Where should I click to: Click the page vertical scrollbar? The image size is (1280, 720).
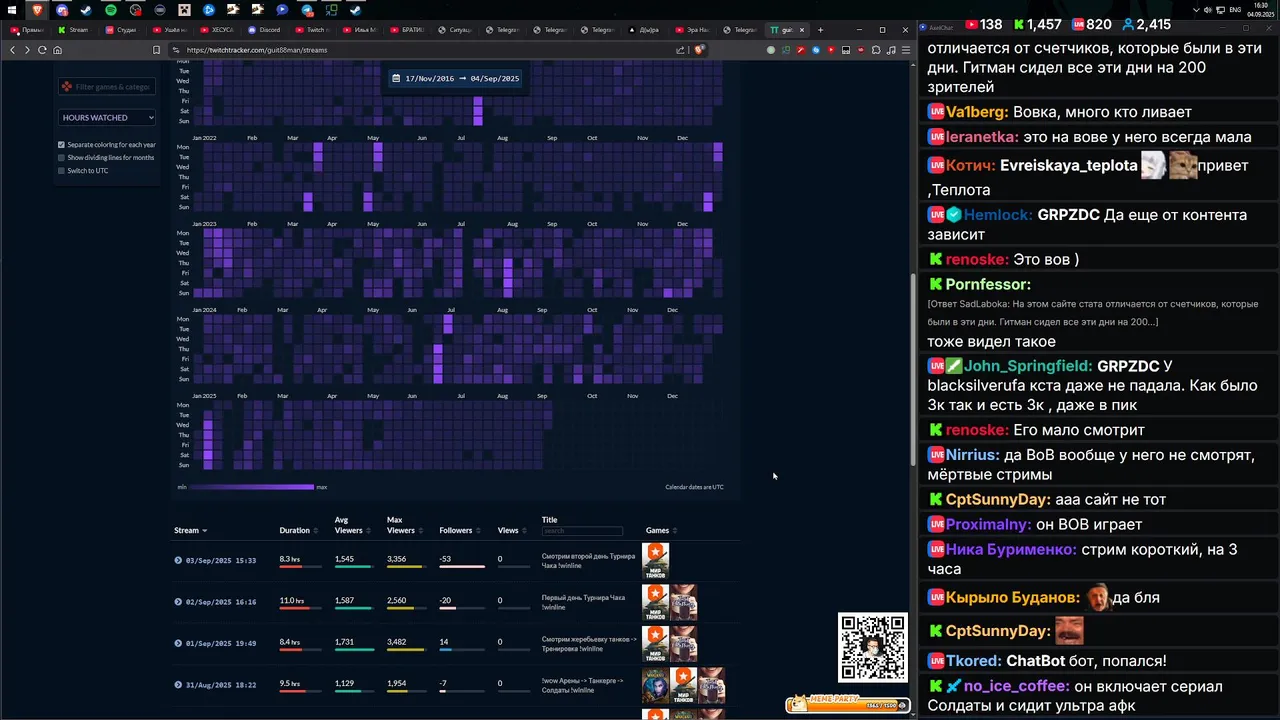[911, 370]
